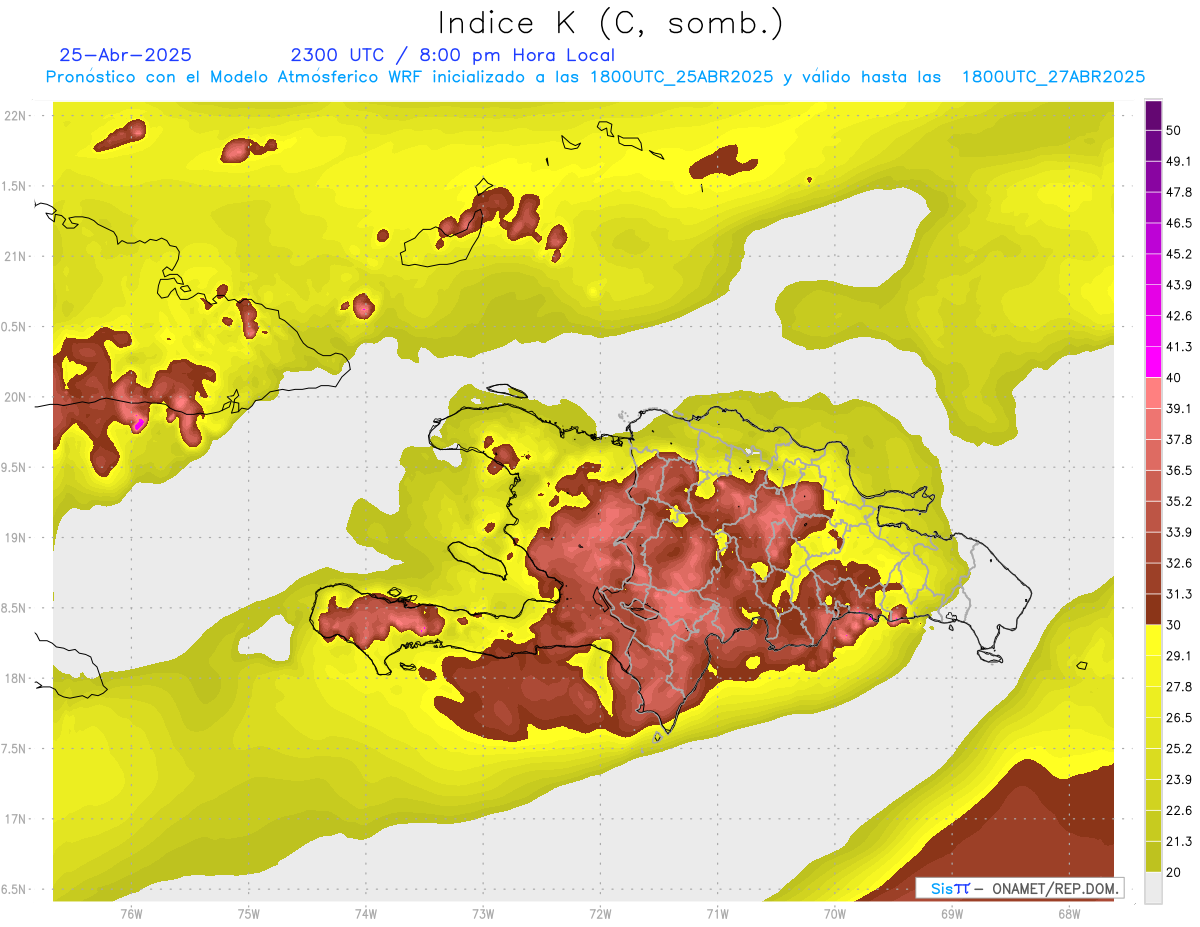Click the olive swatch between 20 and 21.3
The image size is (1200, 927).
pyautogui.click(x=1154, y=856)
